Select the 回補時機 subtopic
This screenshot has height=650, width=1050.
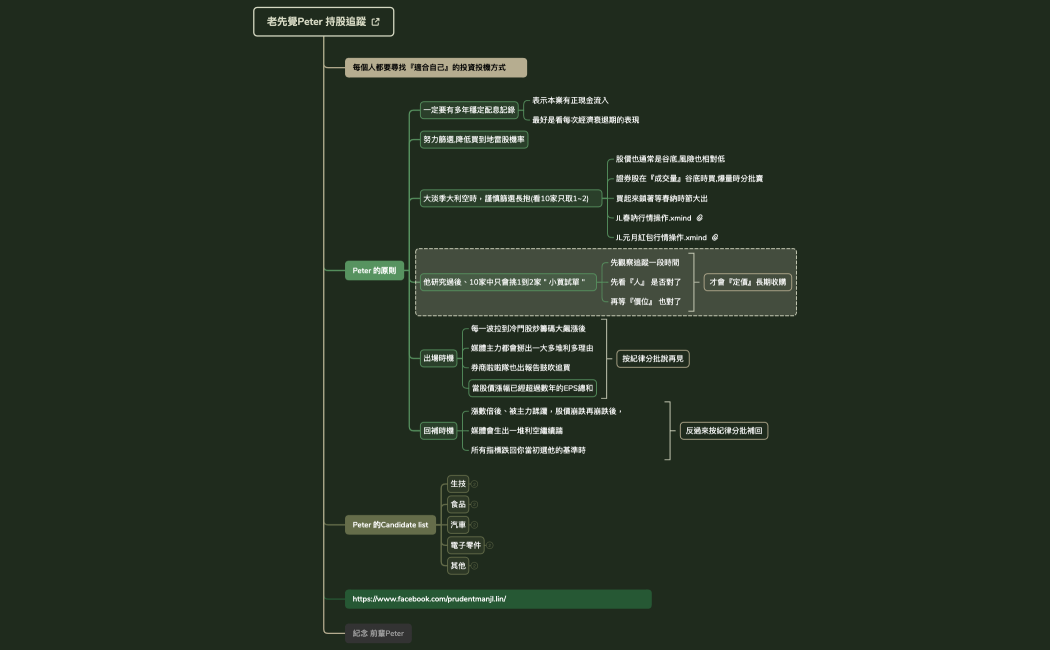coord(438,430)
